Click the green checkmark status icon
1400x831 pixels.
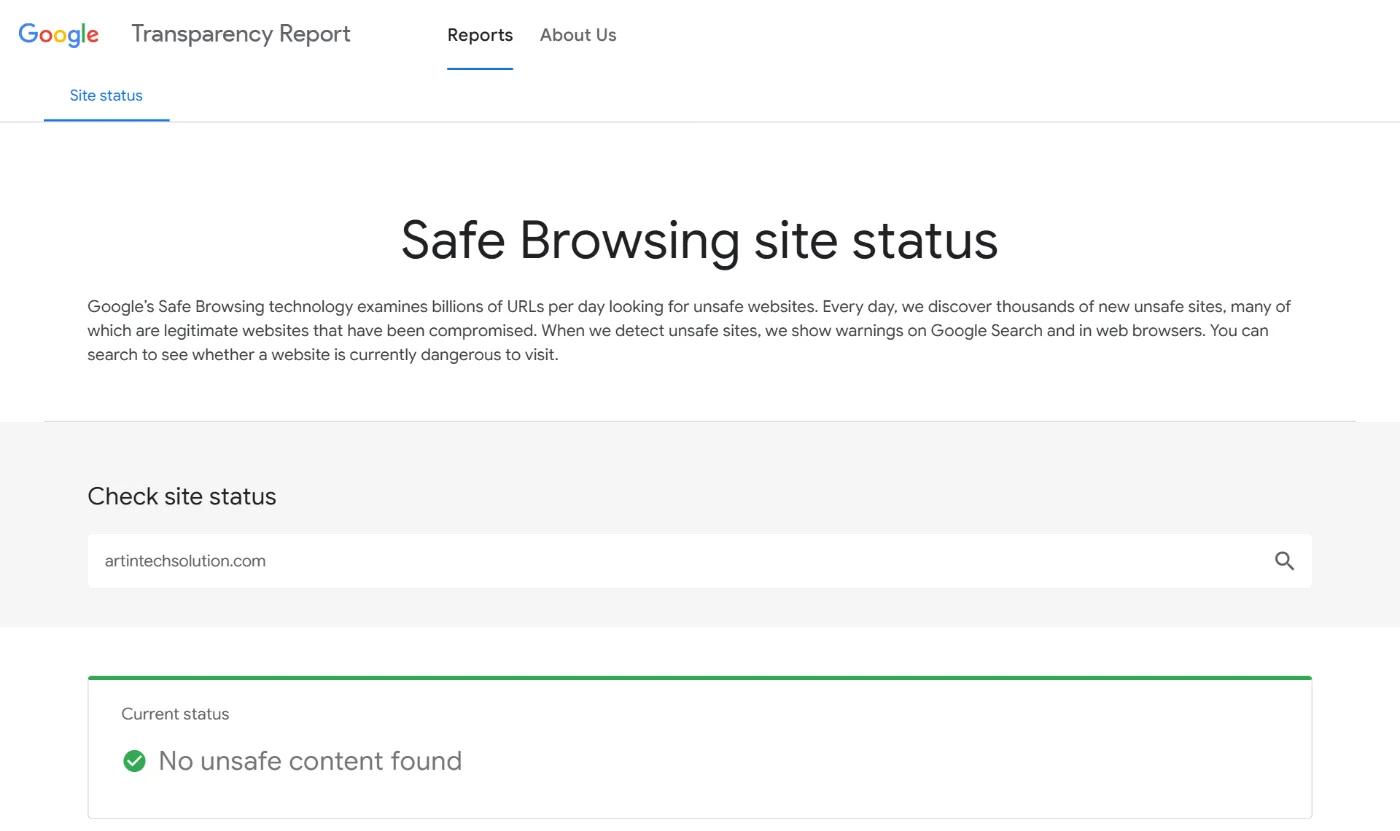[134, 761]
